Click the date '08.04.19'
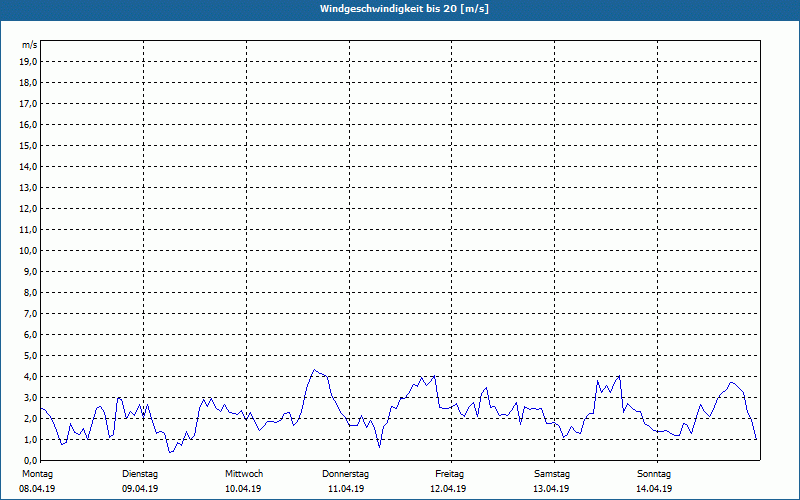 coord(37,489)
